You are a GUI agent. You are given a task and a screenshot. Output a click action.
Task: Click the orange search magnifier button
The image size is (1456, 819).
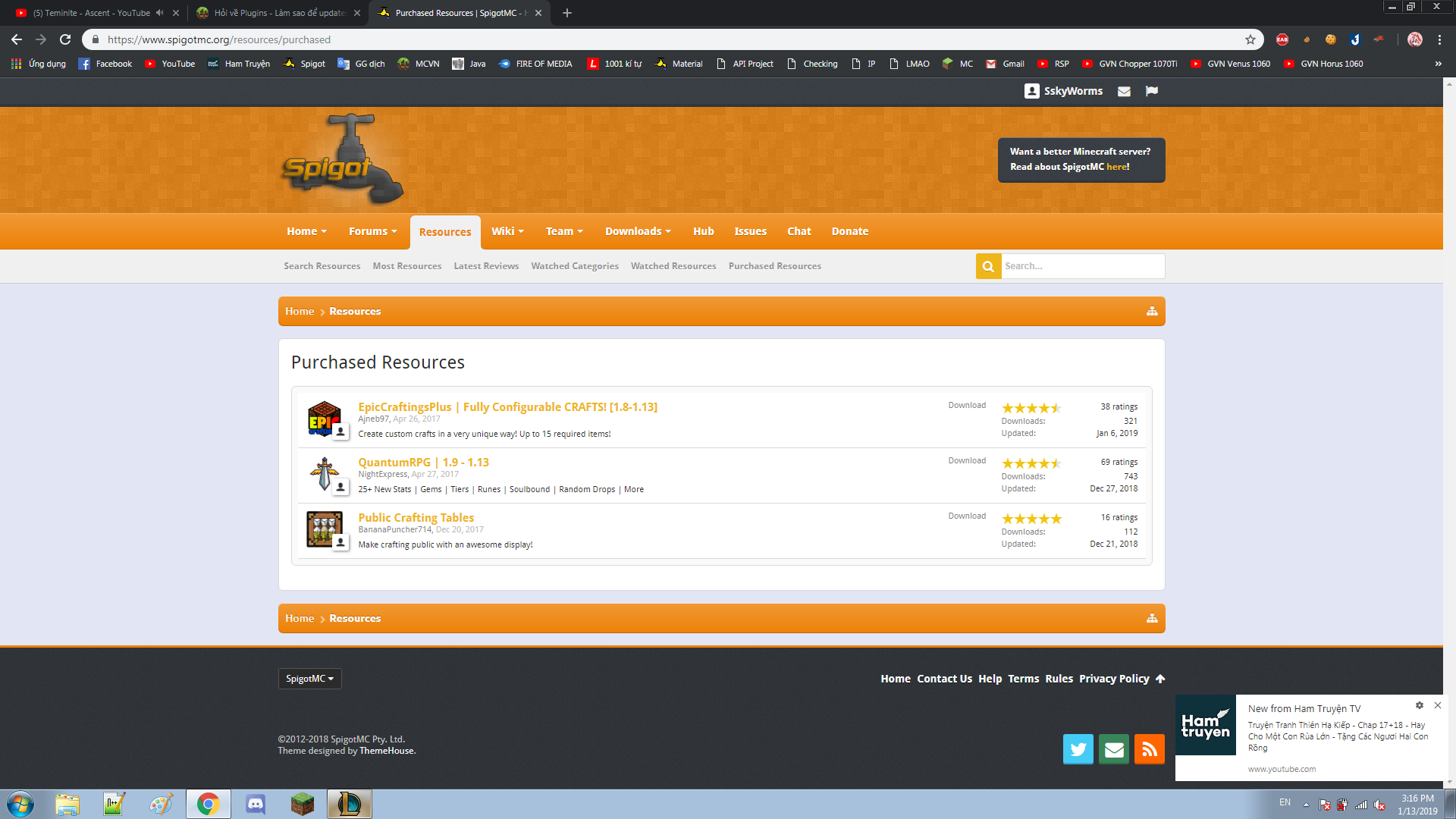[988, 266]
